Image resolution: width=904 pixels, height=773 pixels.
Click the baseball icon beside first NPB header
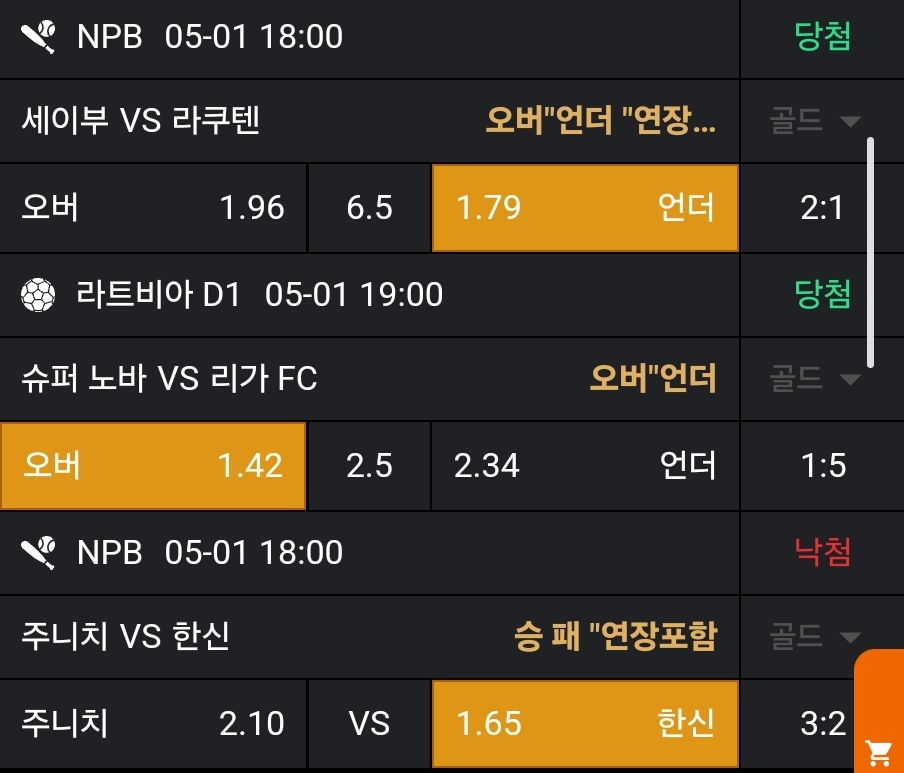coord(38,37)
